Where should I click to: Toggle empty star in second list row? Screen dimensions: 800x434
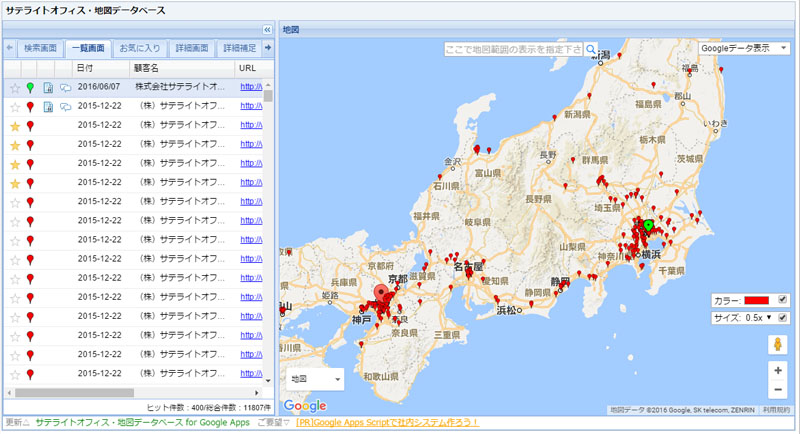(x=15, y=107)
